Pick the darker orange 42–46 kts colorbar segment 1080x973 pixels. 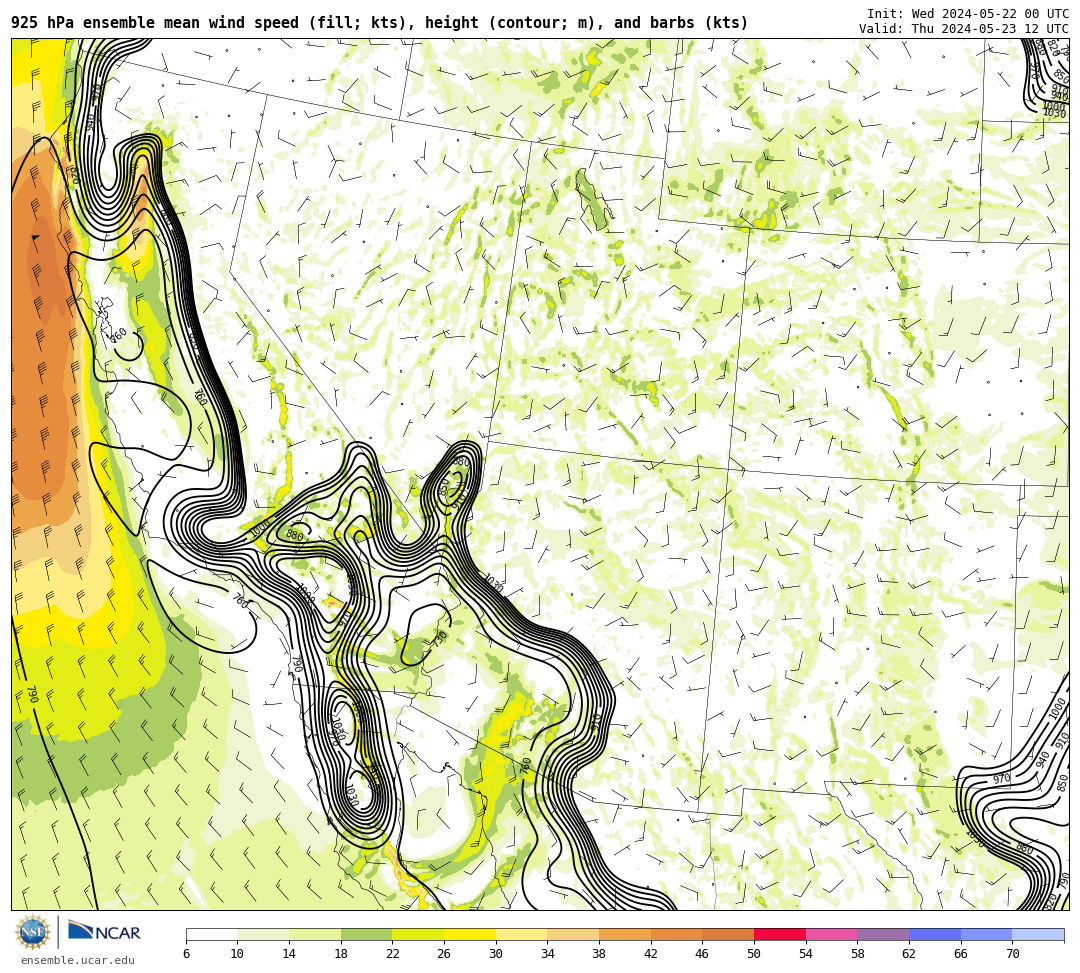pyautogui.click(x=676, y=934)
